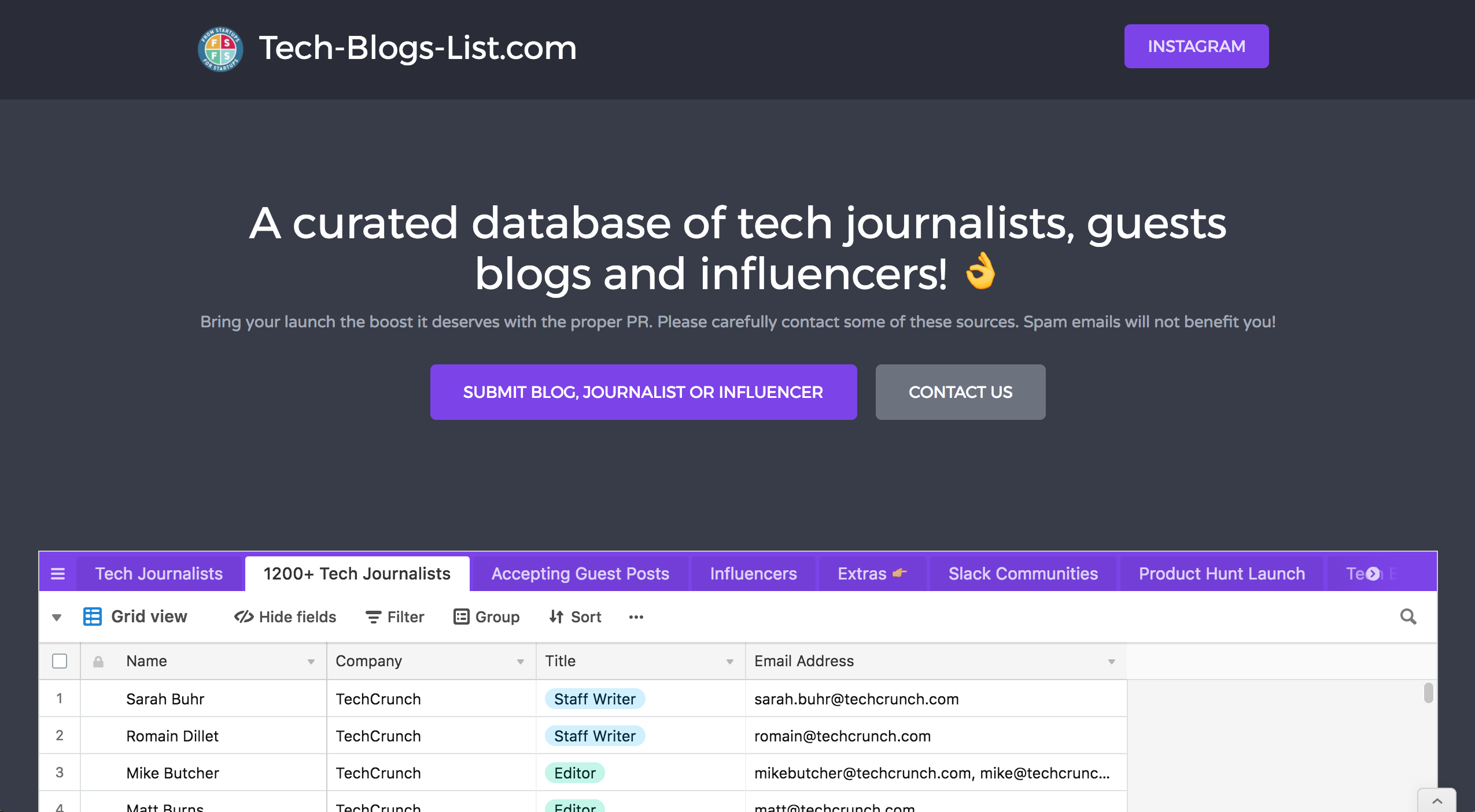Switch to the Product Hunt Launch tab
1475x812 pixels.
click(1222, 574)
